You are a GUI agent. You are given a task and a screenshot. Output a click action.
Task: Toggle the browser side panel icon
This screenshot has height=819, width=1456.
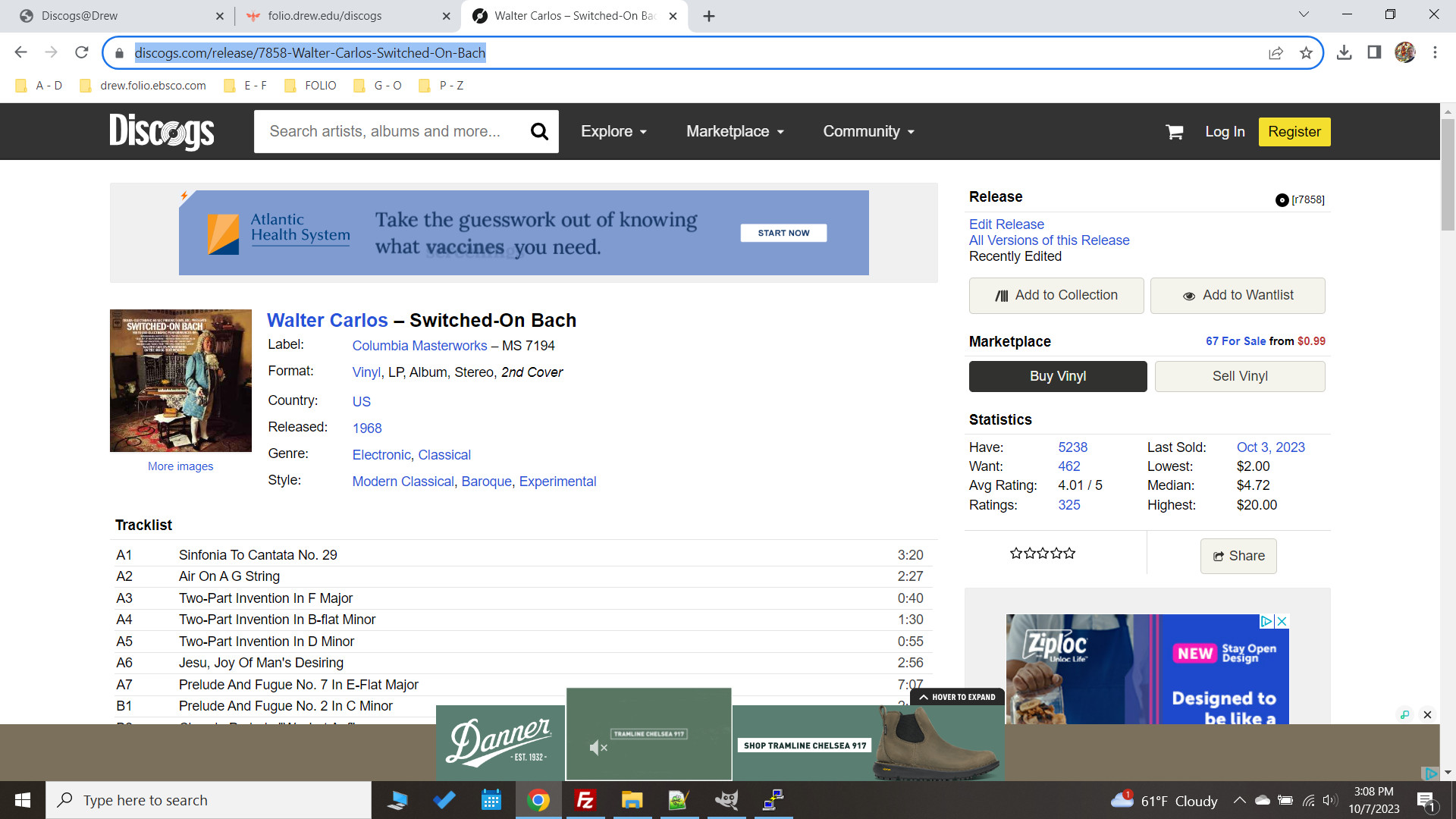[1374, 52]
